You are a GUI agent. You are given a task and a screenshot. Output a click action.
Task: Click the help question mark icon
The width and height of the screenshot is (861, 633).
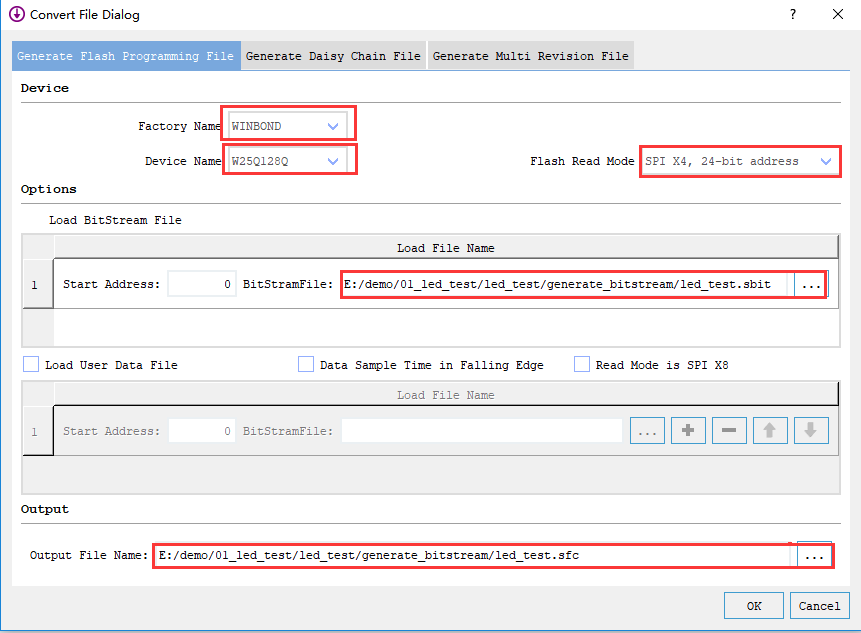793,14
